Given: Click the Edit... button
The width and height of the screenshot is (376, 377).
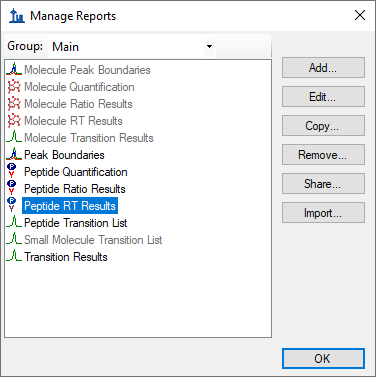Looking at the screenshot, I should [323, 97].
